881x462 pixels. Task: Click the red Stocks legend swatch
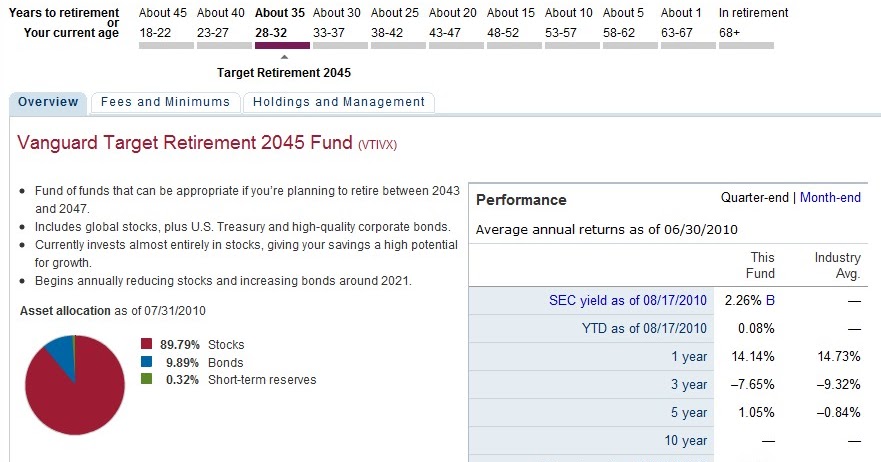tap(147, 344)
